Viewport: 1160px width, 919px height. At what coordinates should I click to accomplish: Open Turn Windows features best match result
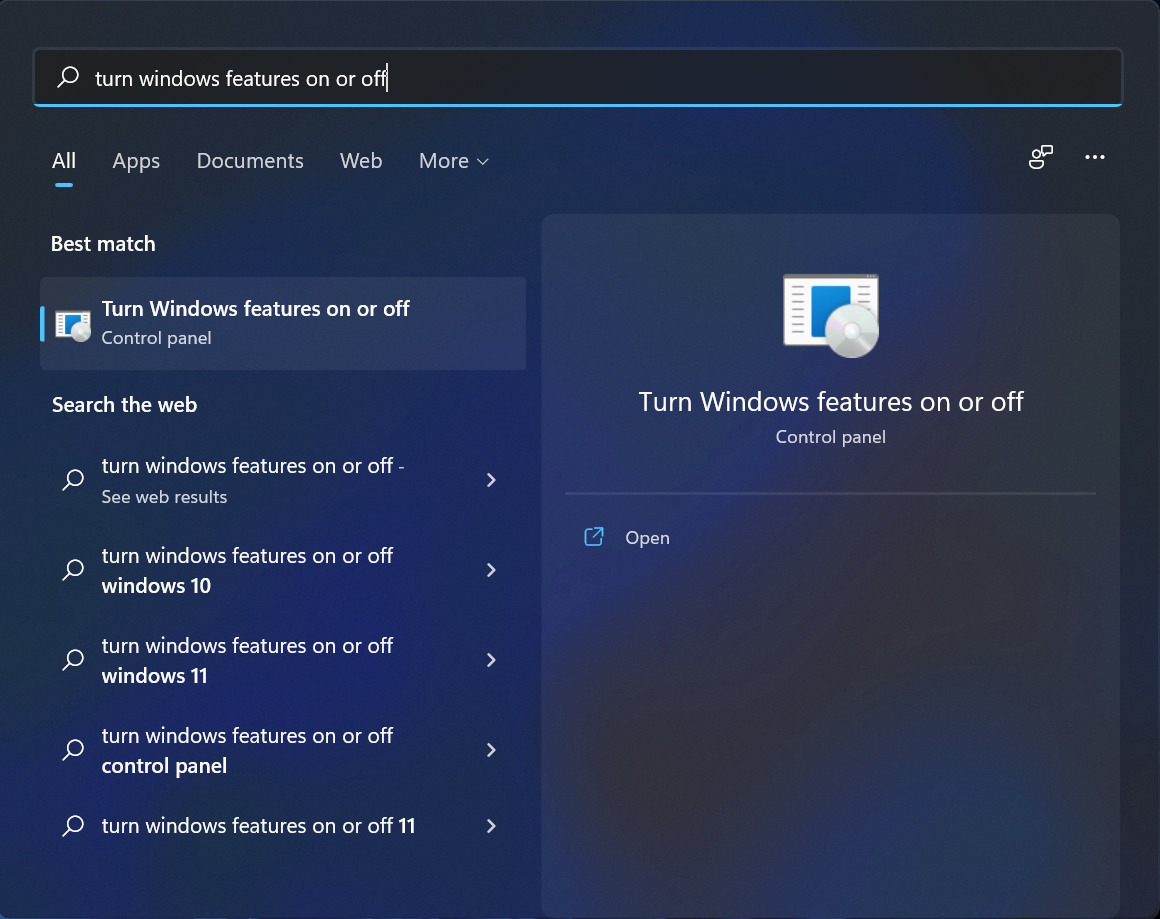[x=283, y=323]
